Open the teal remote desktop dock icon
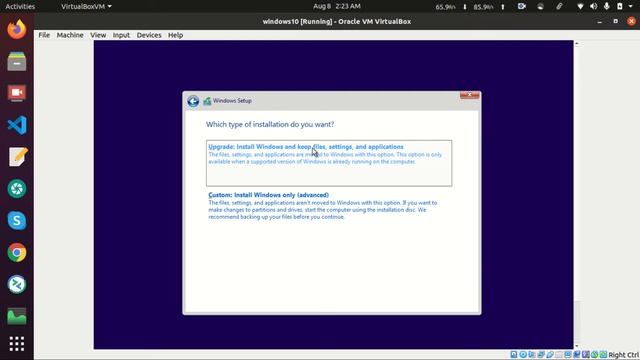This screenshot has height=360, width=640. click(17, 284)
